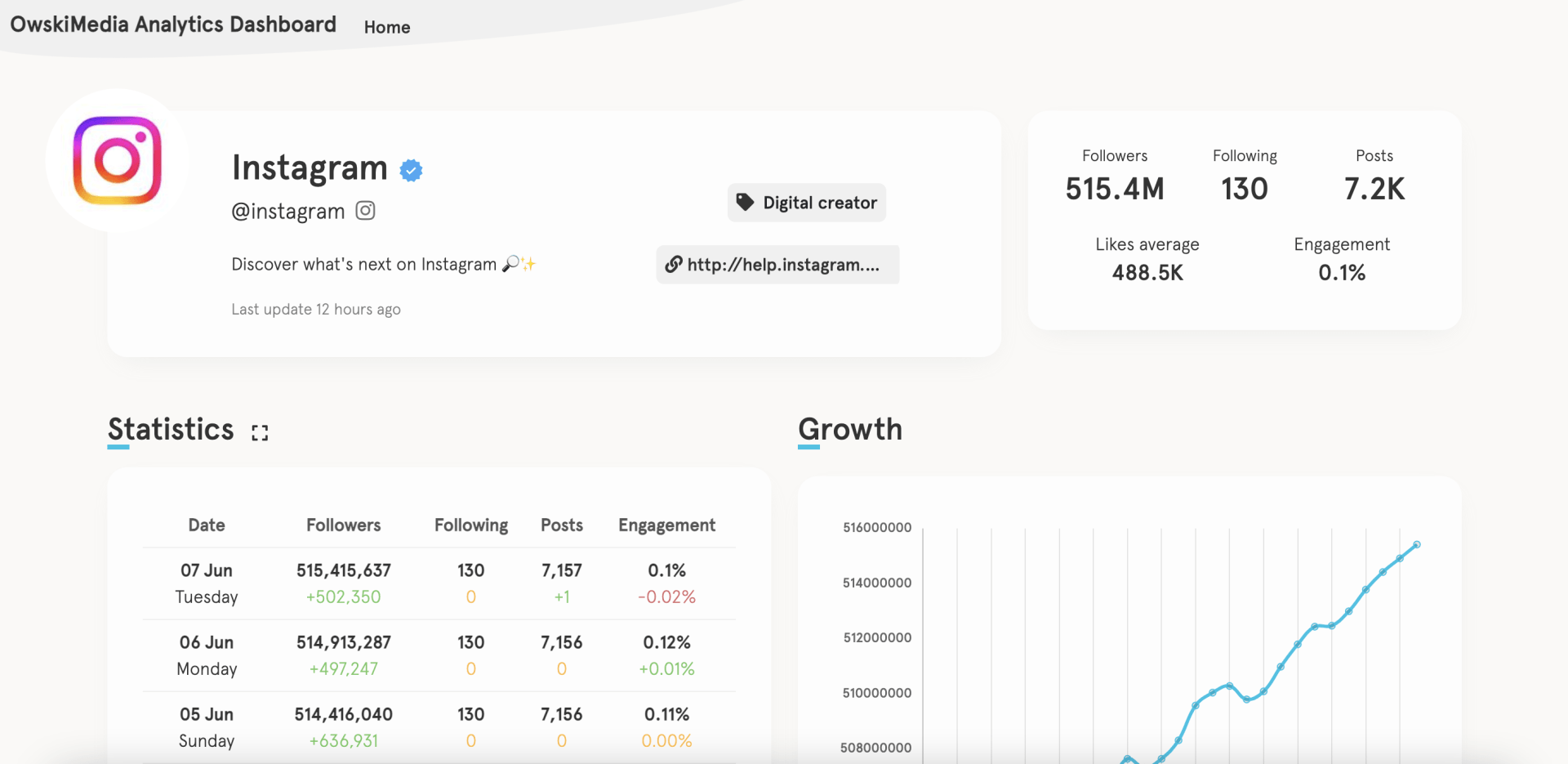This screenshot has height=764, width=1568.
Task: Click the small Instagram glyph beside @instagram
Action: point(365,211)
